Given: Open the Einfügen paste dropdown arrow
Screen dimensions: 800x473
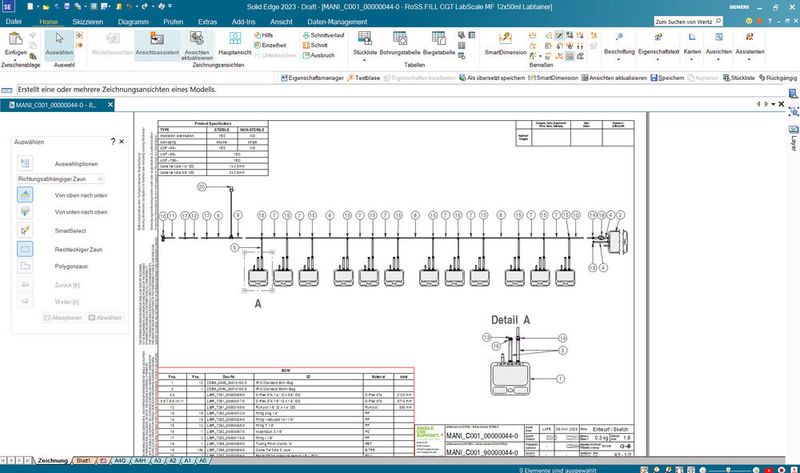Looking at the screenshot, I should click(15, 59).
